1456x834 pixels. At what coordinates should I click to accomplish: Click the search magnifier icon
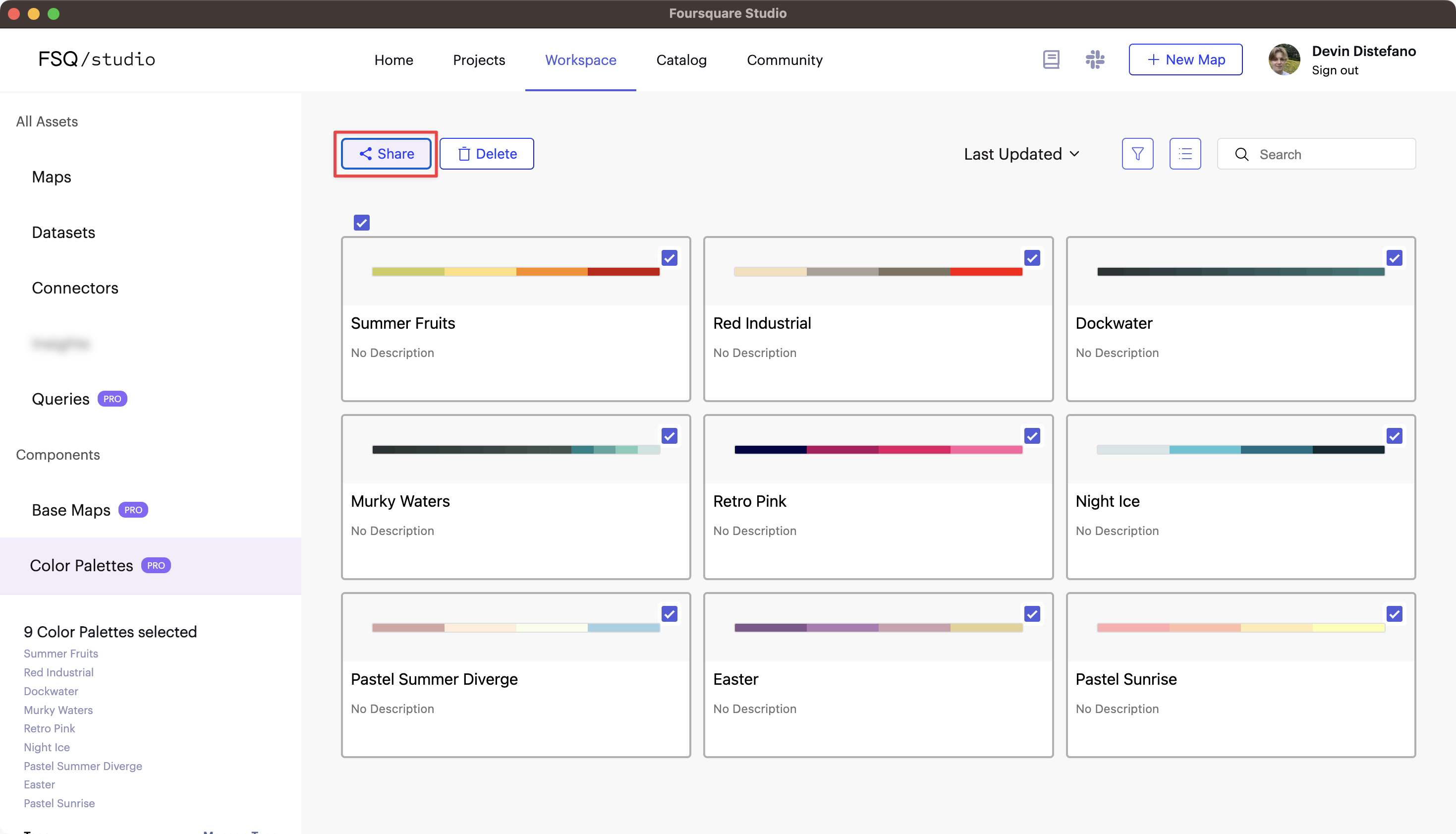[1241, 154]
